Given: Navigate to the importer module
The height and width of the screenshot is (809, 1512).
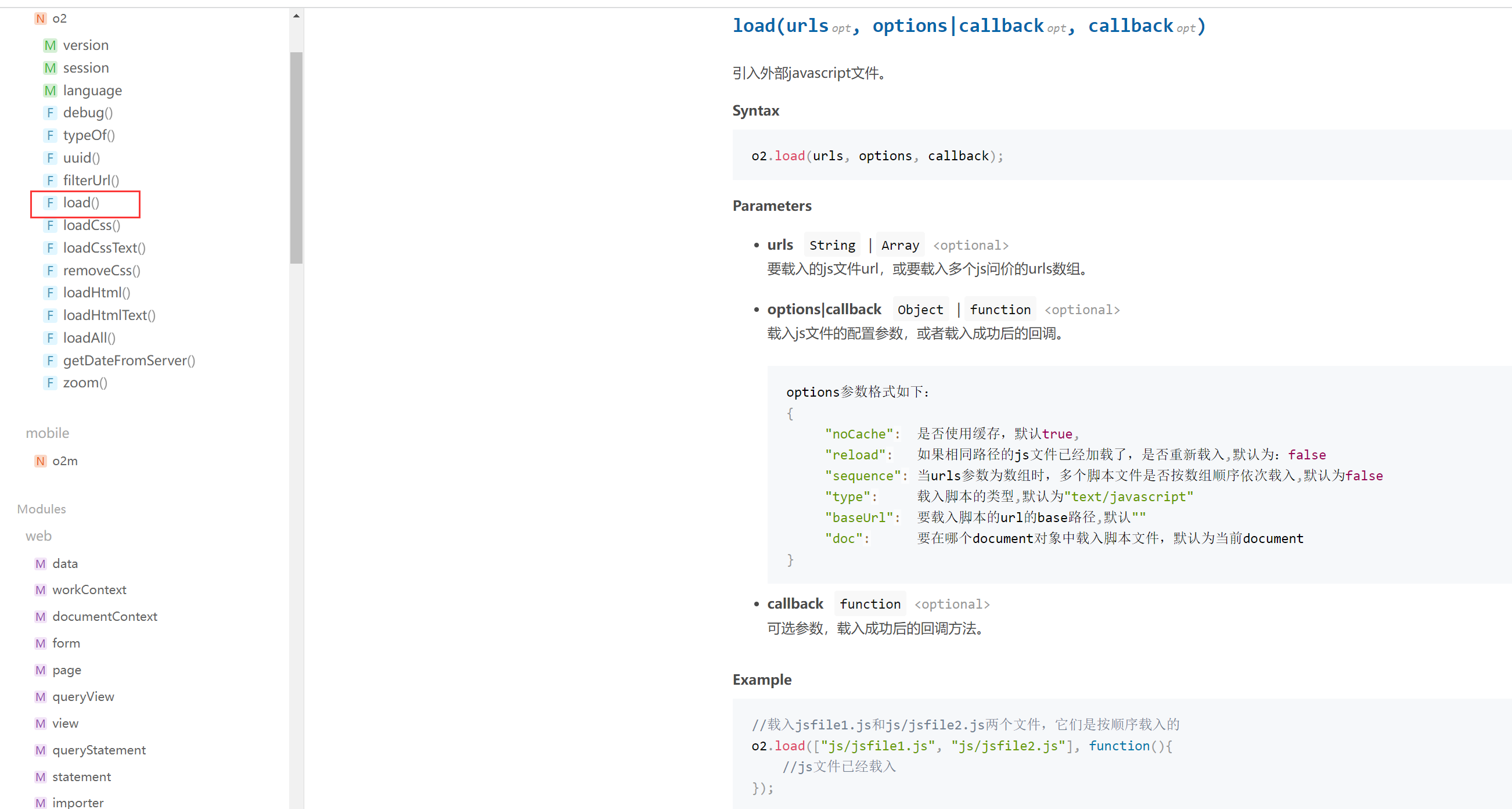Looking at the screenshot, I should coord(77,802).
